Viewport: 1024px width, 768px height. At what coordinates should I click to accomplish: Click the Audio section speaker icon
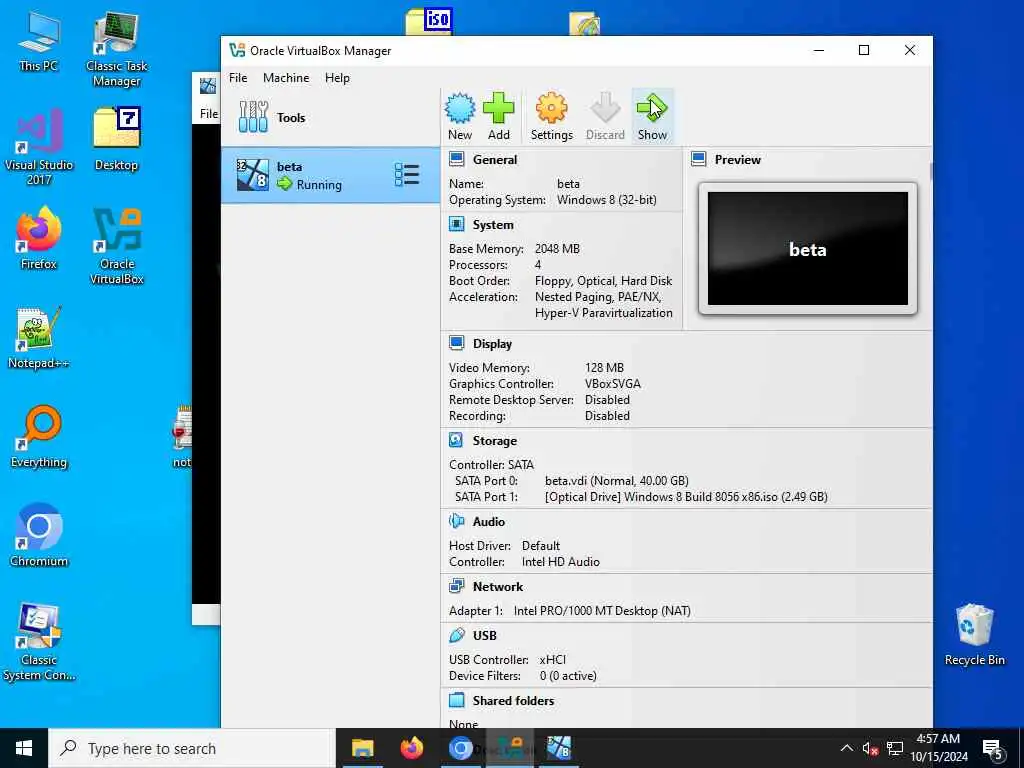point(456,521)
